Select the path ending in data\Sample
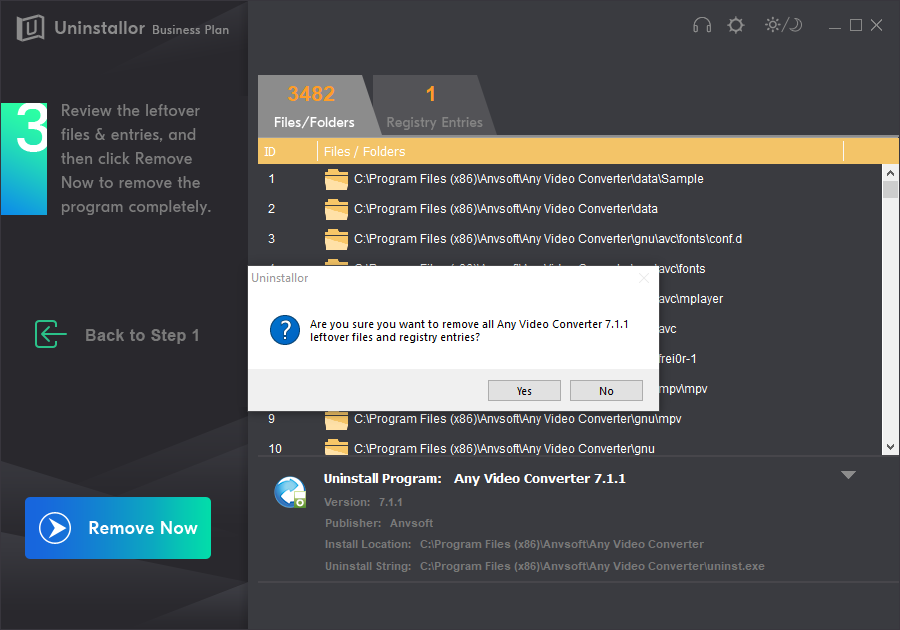 [x=529, y=179]
